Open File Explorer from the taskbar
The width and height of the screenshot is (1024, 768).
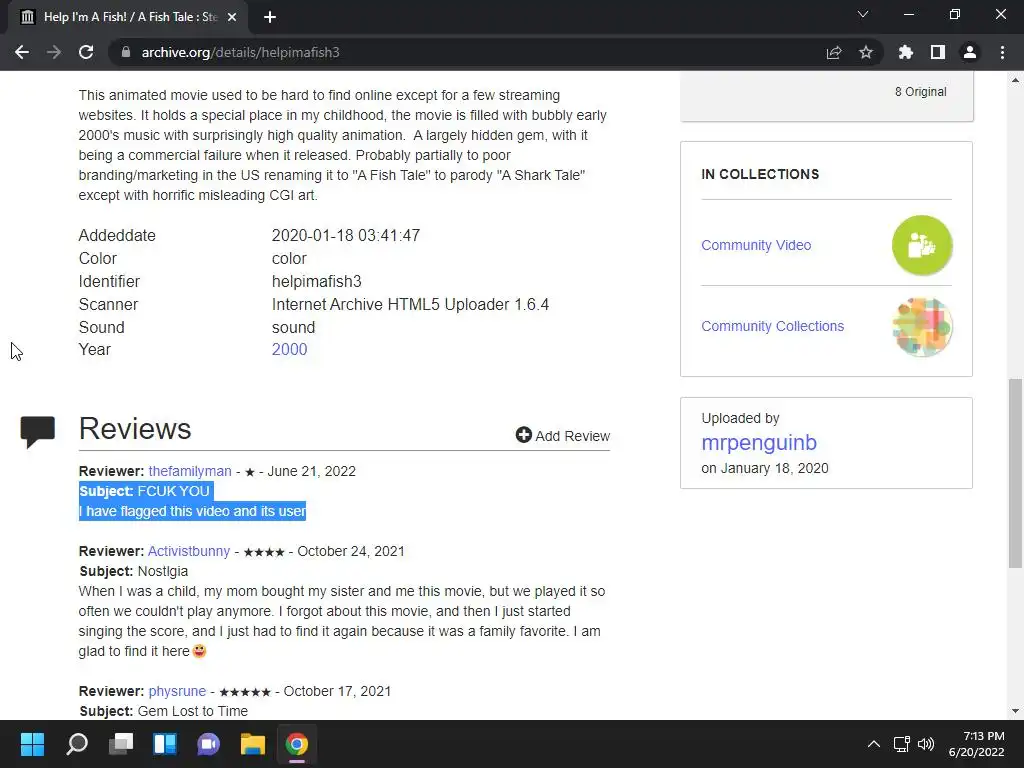click(x=253, y=744)
